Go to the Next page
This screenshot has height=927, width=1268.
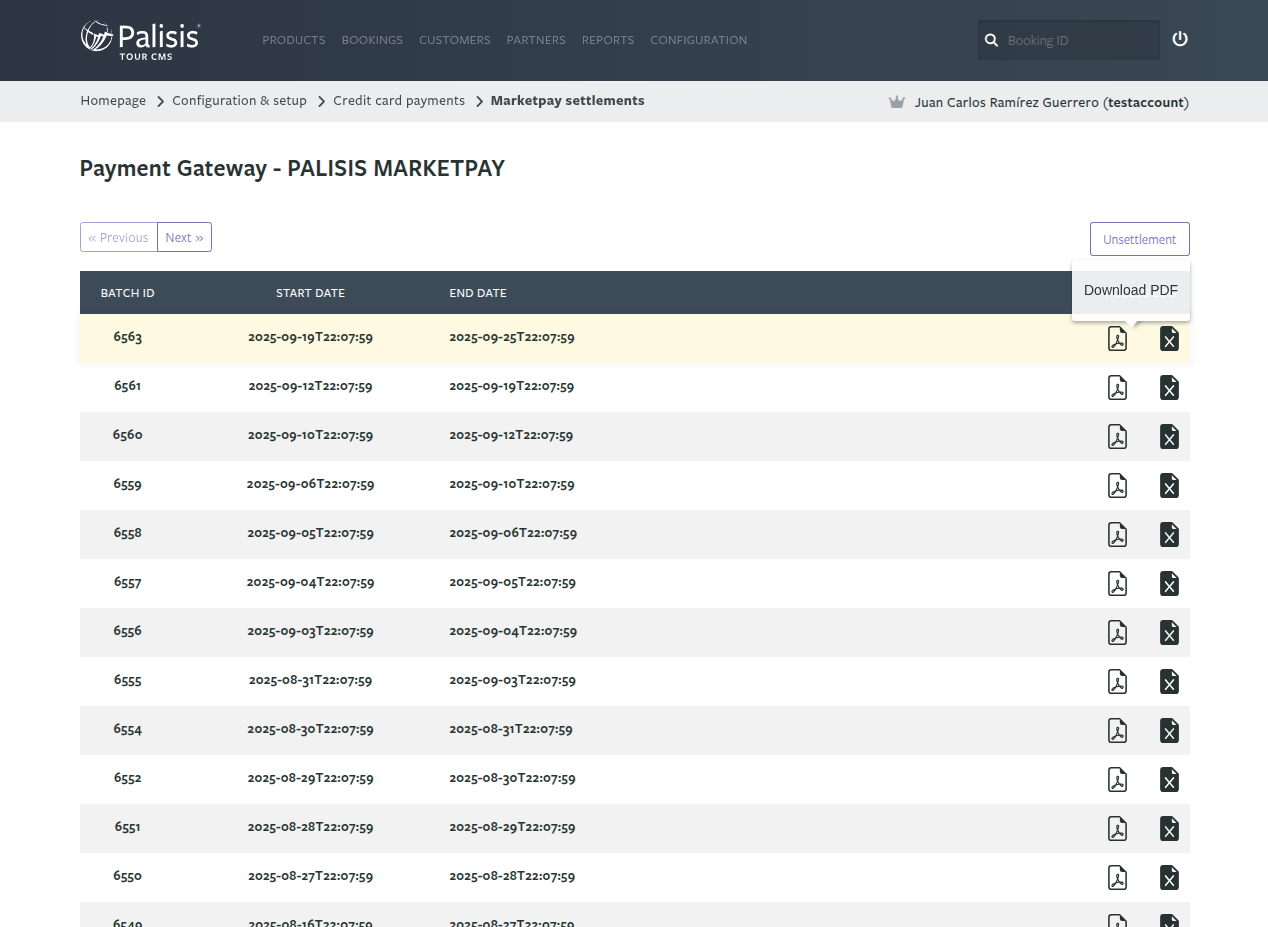[x=184, y=237]
